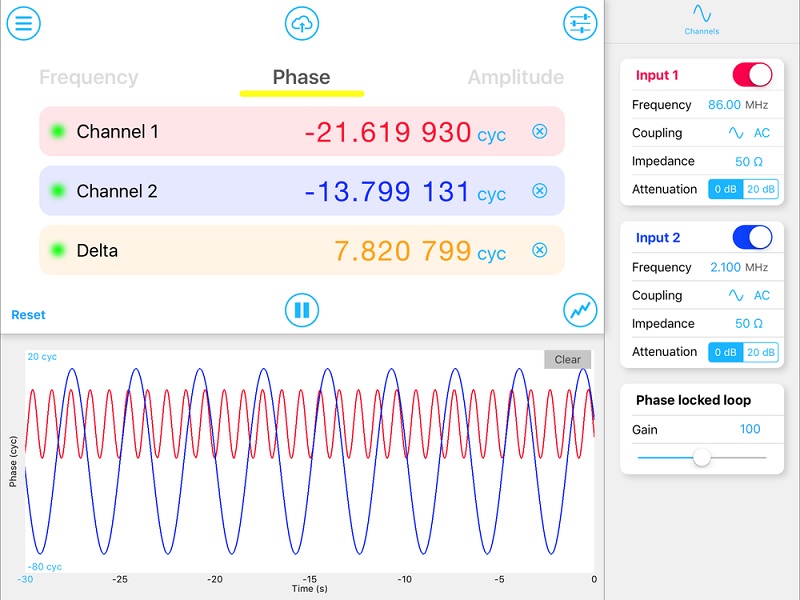Open the hamburger main menu
The height and width of the screenshot is (600, 800).
click(x=24, y=23)
